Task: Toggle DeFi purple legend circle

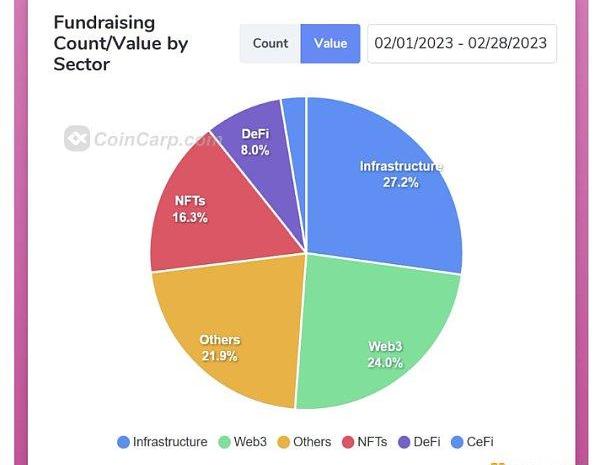Action: click(x=405, y=442)
